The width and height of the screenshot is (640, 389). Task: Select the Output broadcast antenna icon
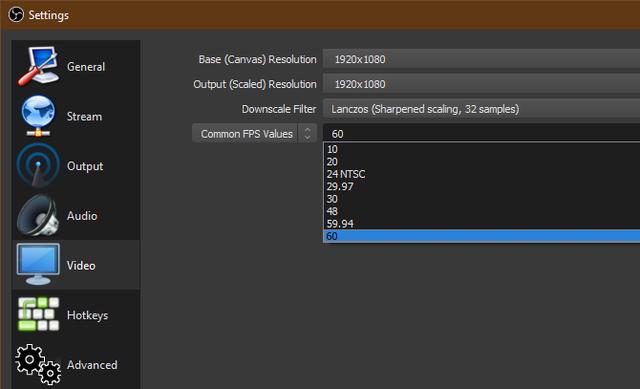pyautogui.click(x=38, y=166)
